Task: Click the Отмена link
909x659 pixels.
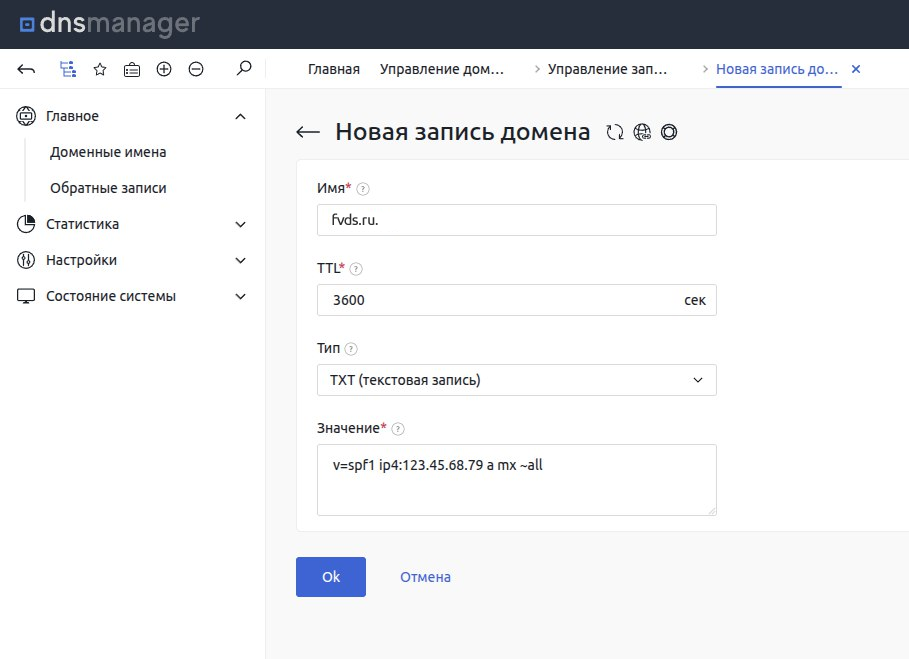Action: [425, 577]
